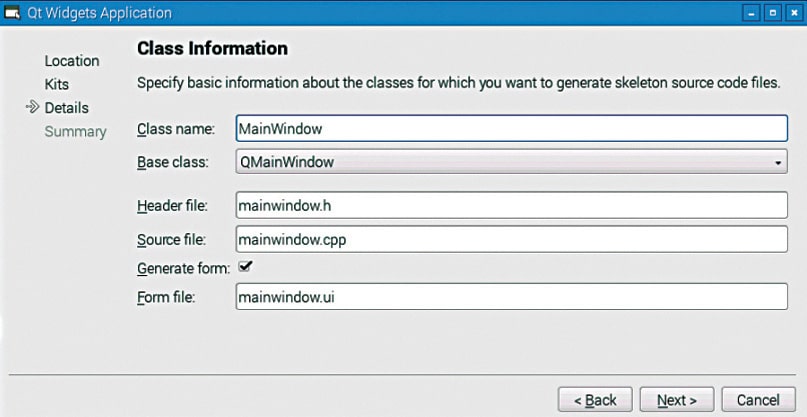Select the Location wizard step
Image resolution: width=807 pixels, height=417 pixels.
point(71,61)
